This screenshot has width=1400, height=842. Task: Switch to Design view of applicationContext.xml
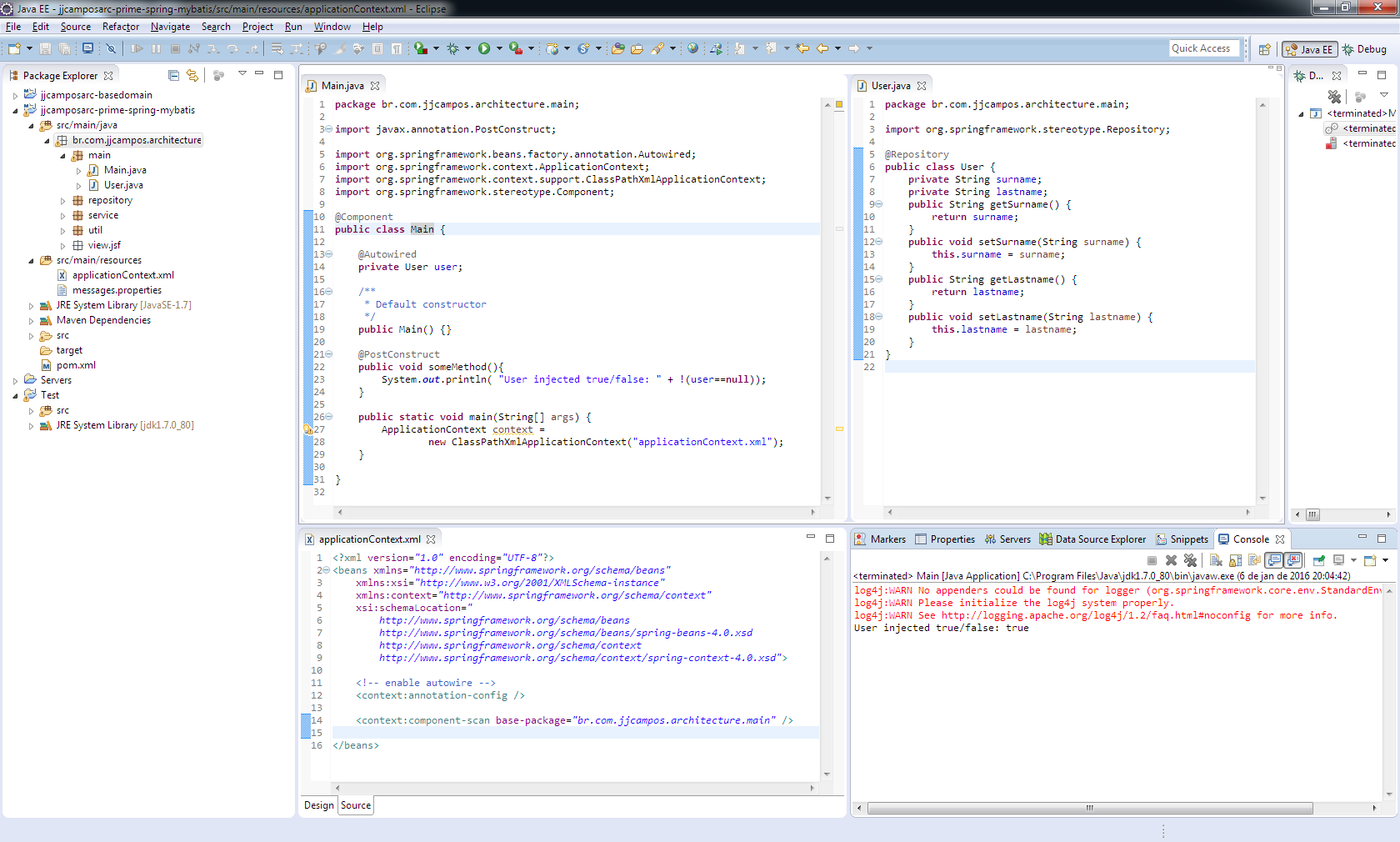pos(318,805)
